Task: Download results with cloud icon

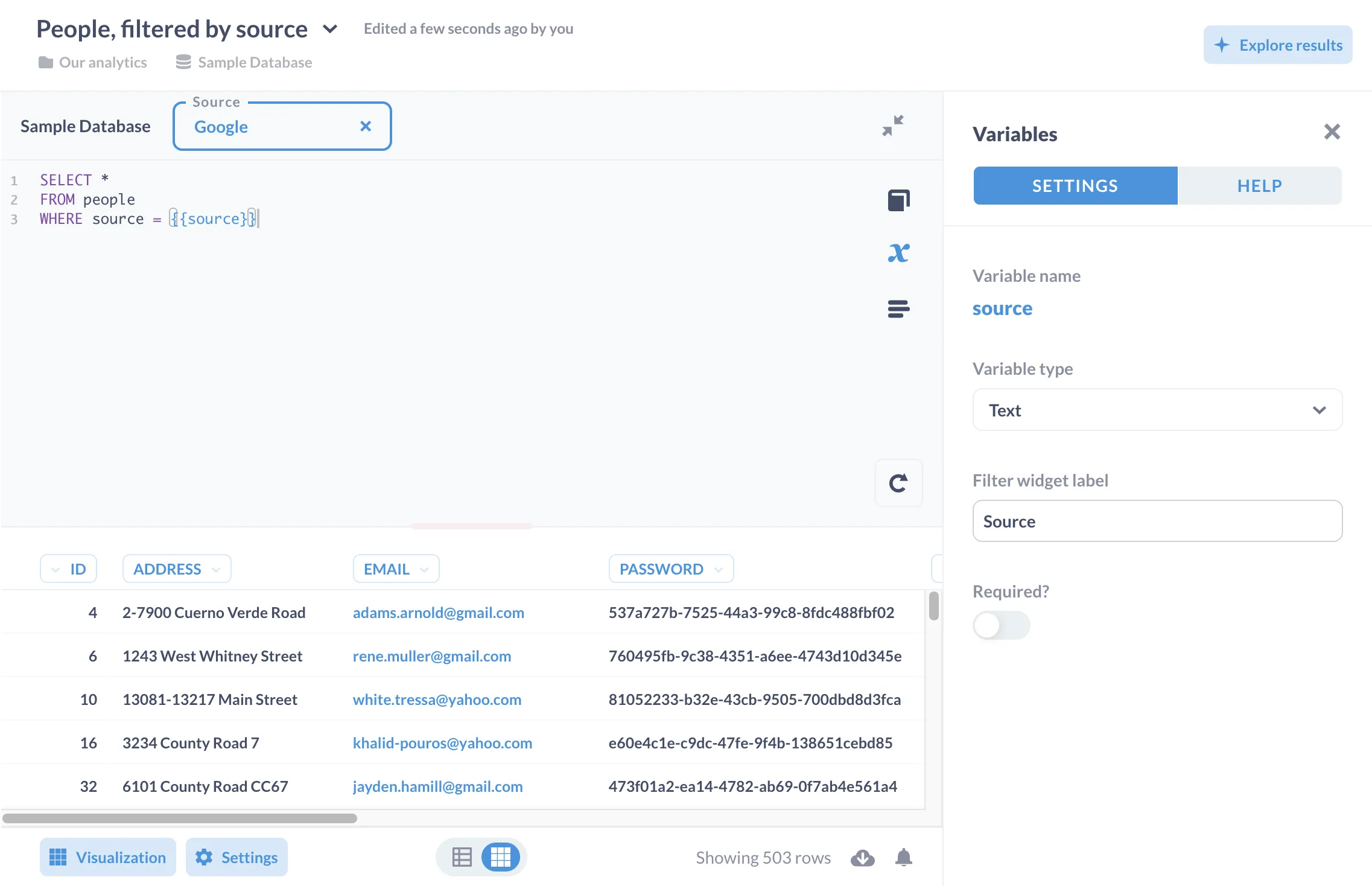Action: coord(862,858)
